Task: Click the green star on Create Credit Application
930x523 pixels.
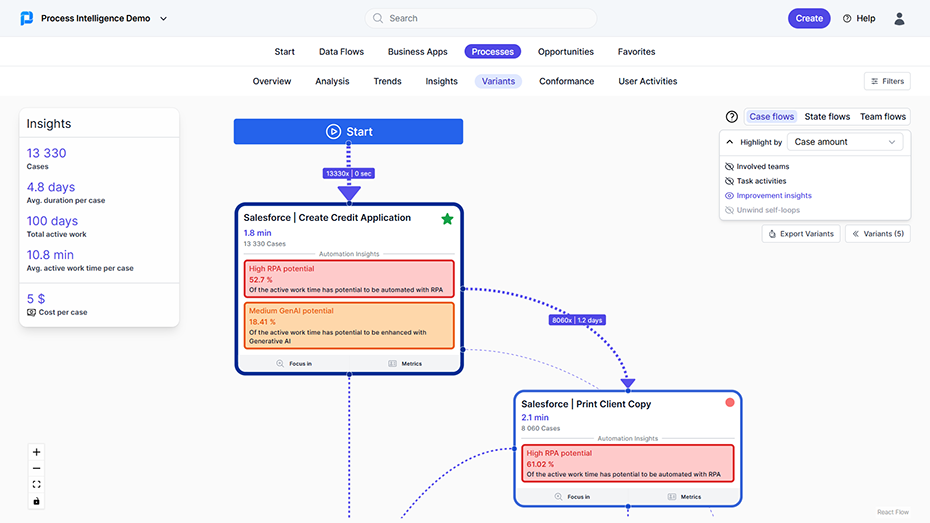Action: coord(447,219)
